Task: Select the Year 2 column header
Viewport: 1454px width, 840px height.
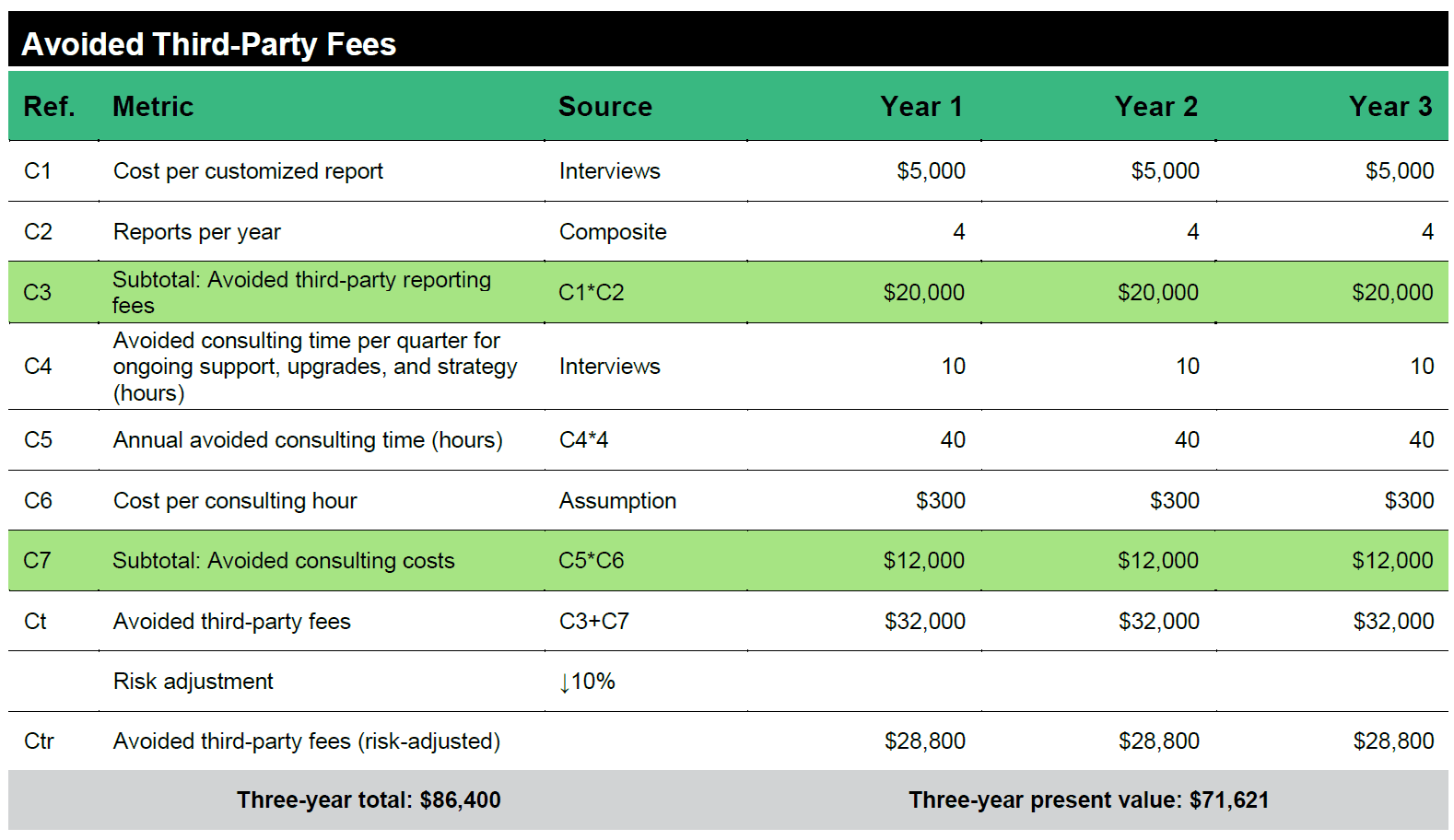Action: [x=1155, y=107]
